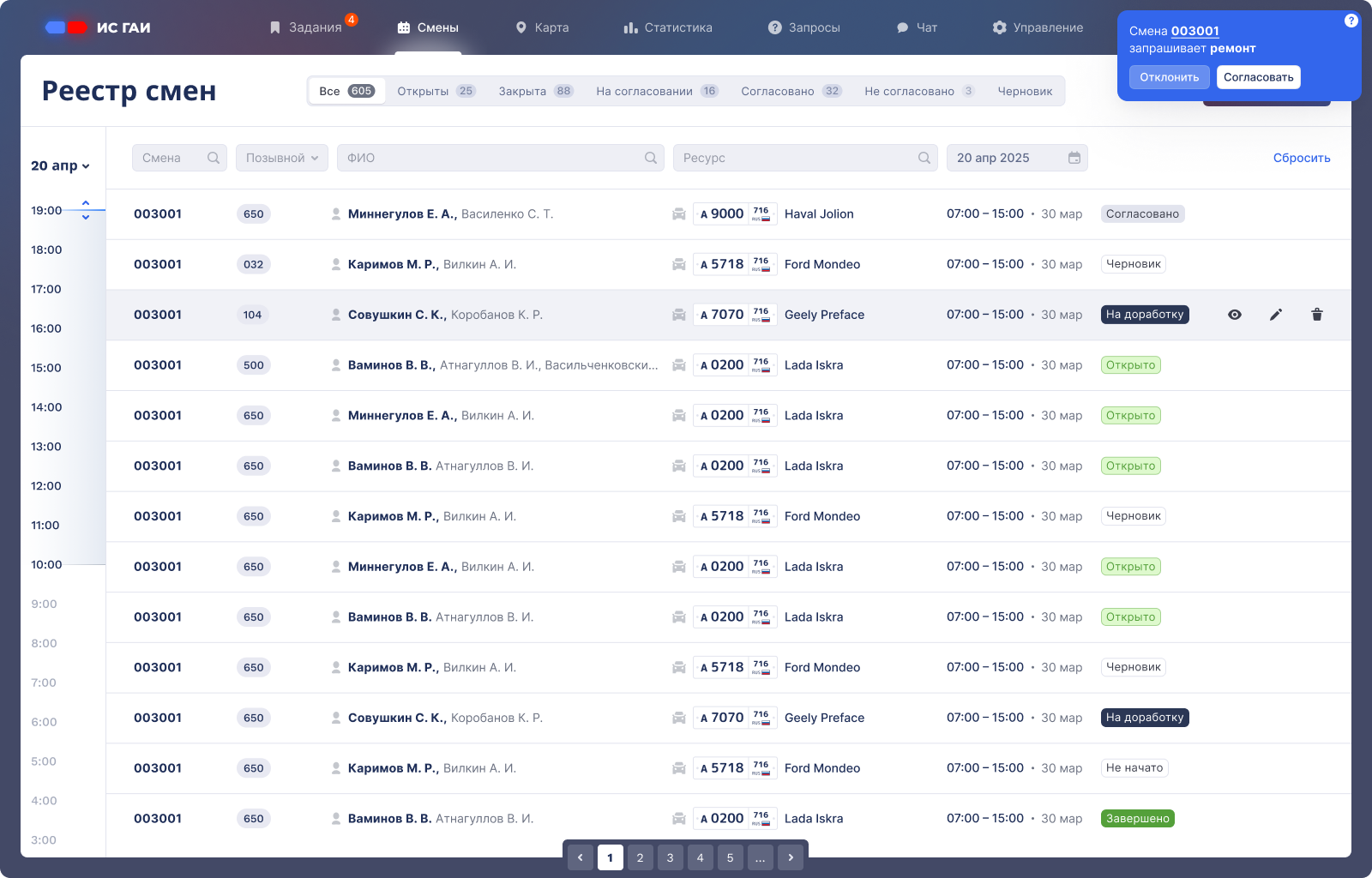1372x878 pixels.
Task: Click the Сбросить link
Action: (x=1301, y=158)
